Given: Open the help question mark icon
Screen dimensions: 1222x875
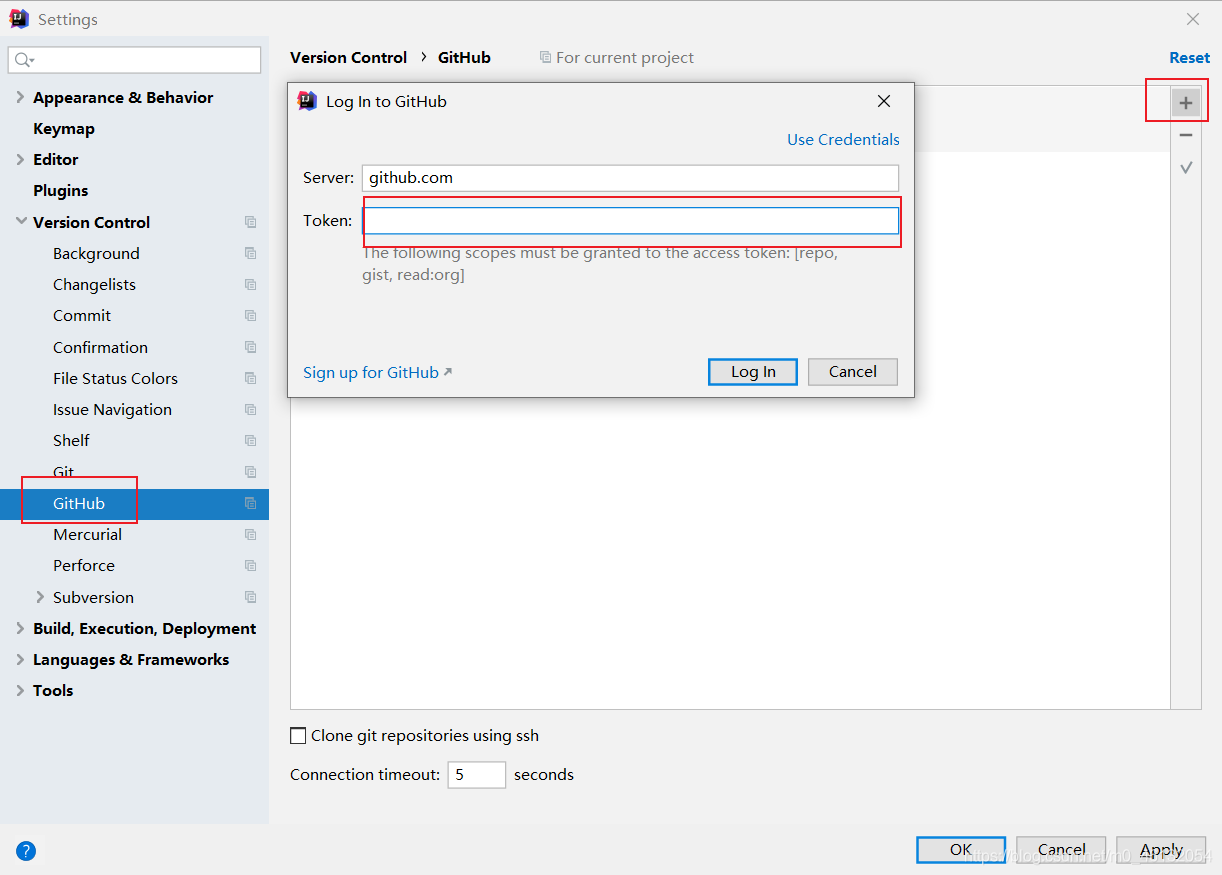Looking at the screenshot, I should (26, 851).
